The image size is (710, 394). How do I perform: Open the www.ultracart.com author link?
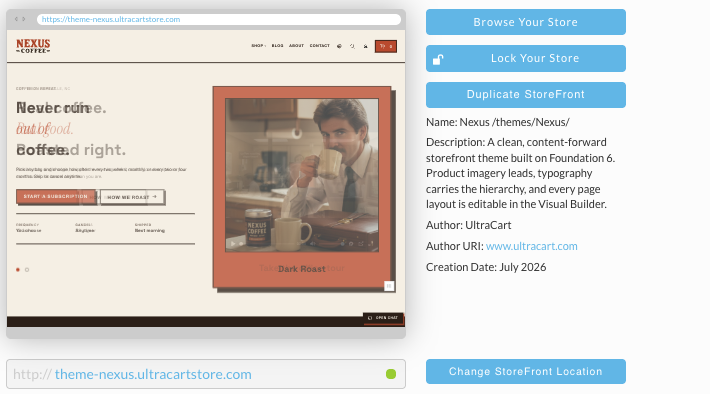click(x=532, y=246)
